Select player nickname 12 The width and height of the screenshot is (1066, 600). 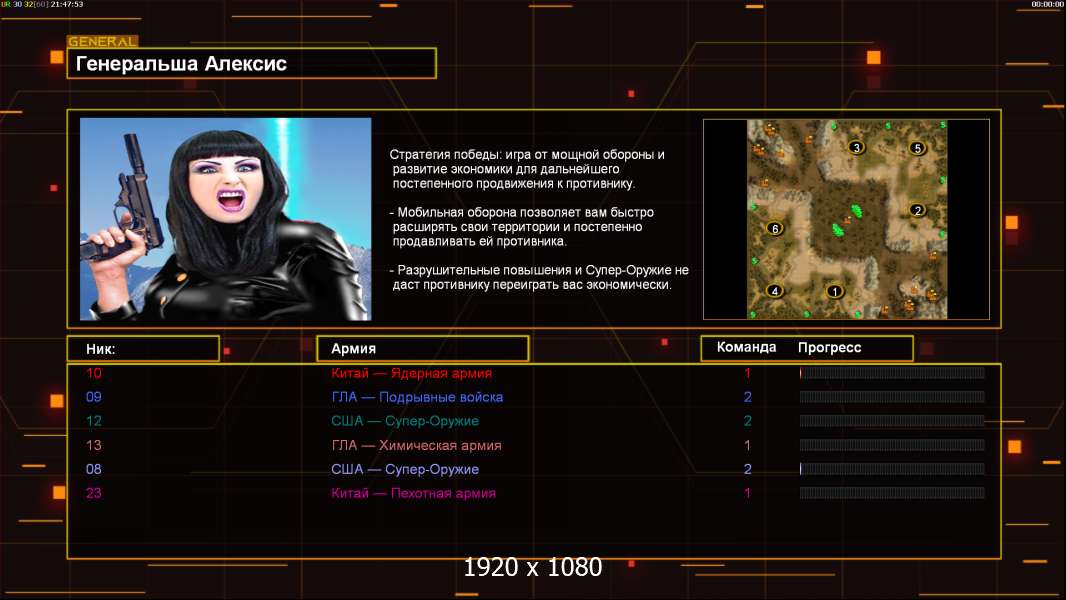point(94,421)
